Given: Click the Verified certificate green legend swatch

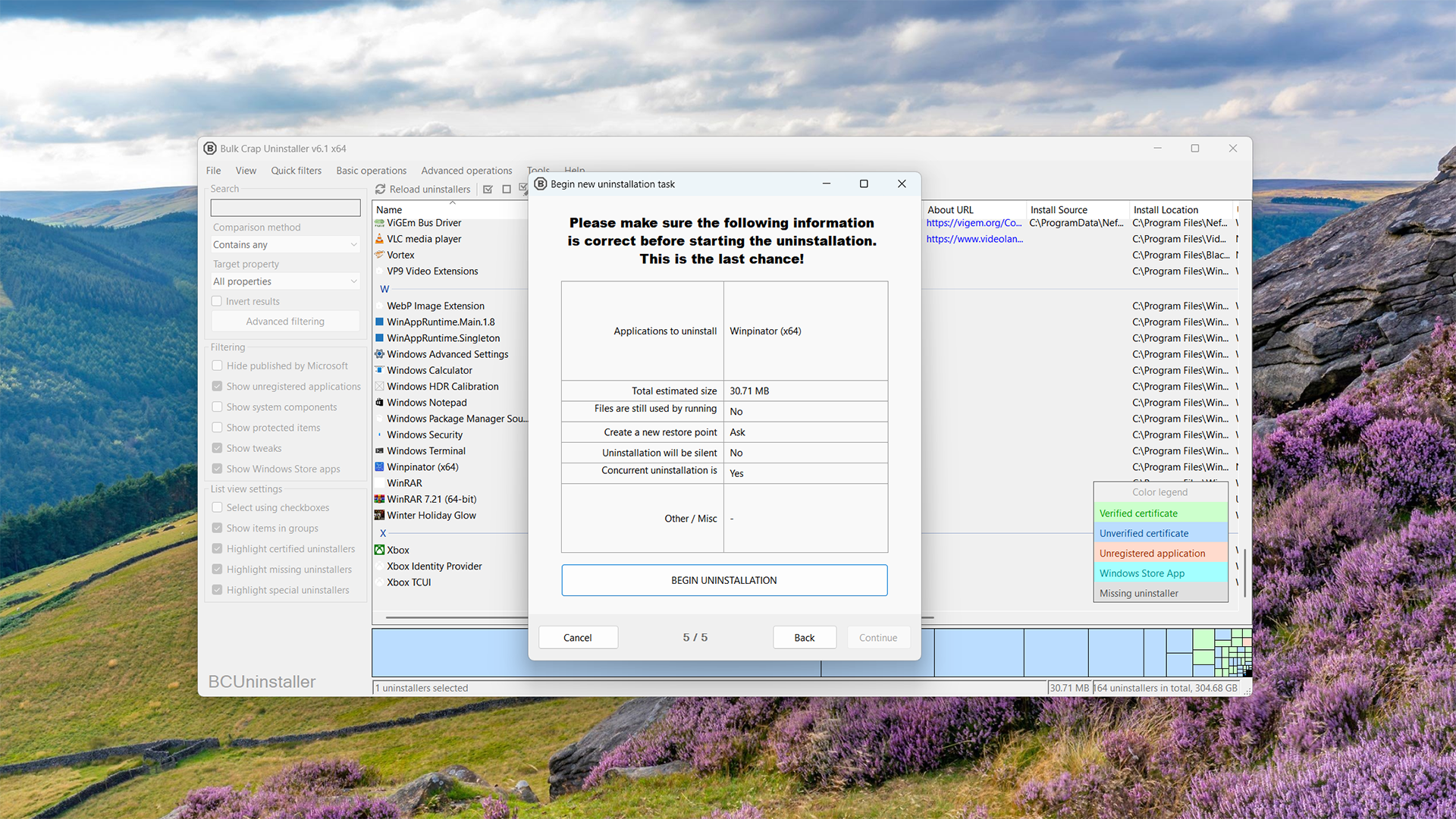Looking at the screenshot, I should (1160, 513).
